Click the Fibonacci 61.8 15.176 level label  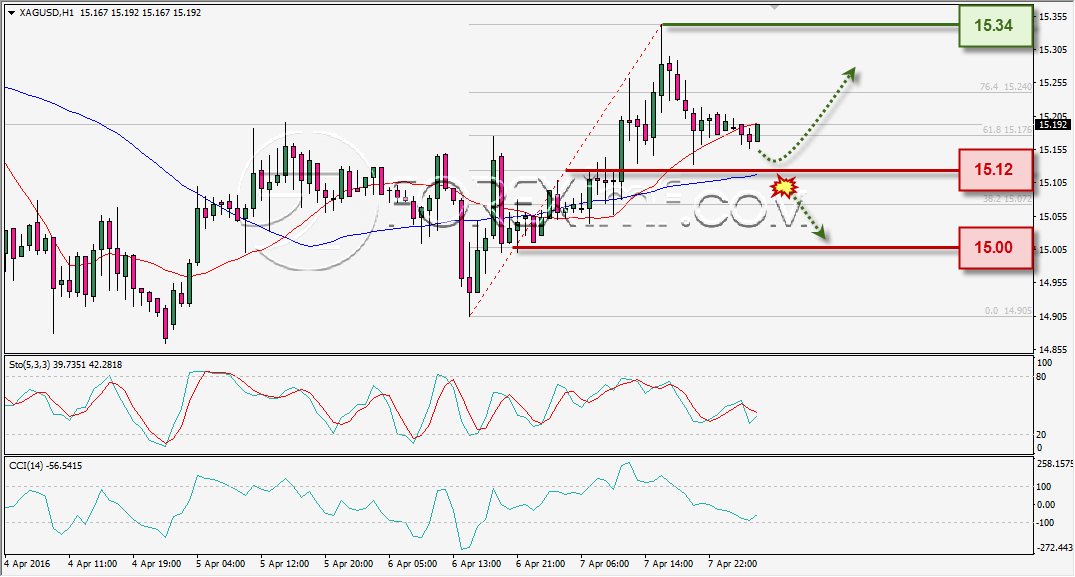click(x=1006, y=130)
